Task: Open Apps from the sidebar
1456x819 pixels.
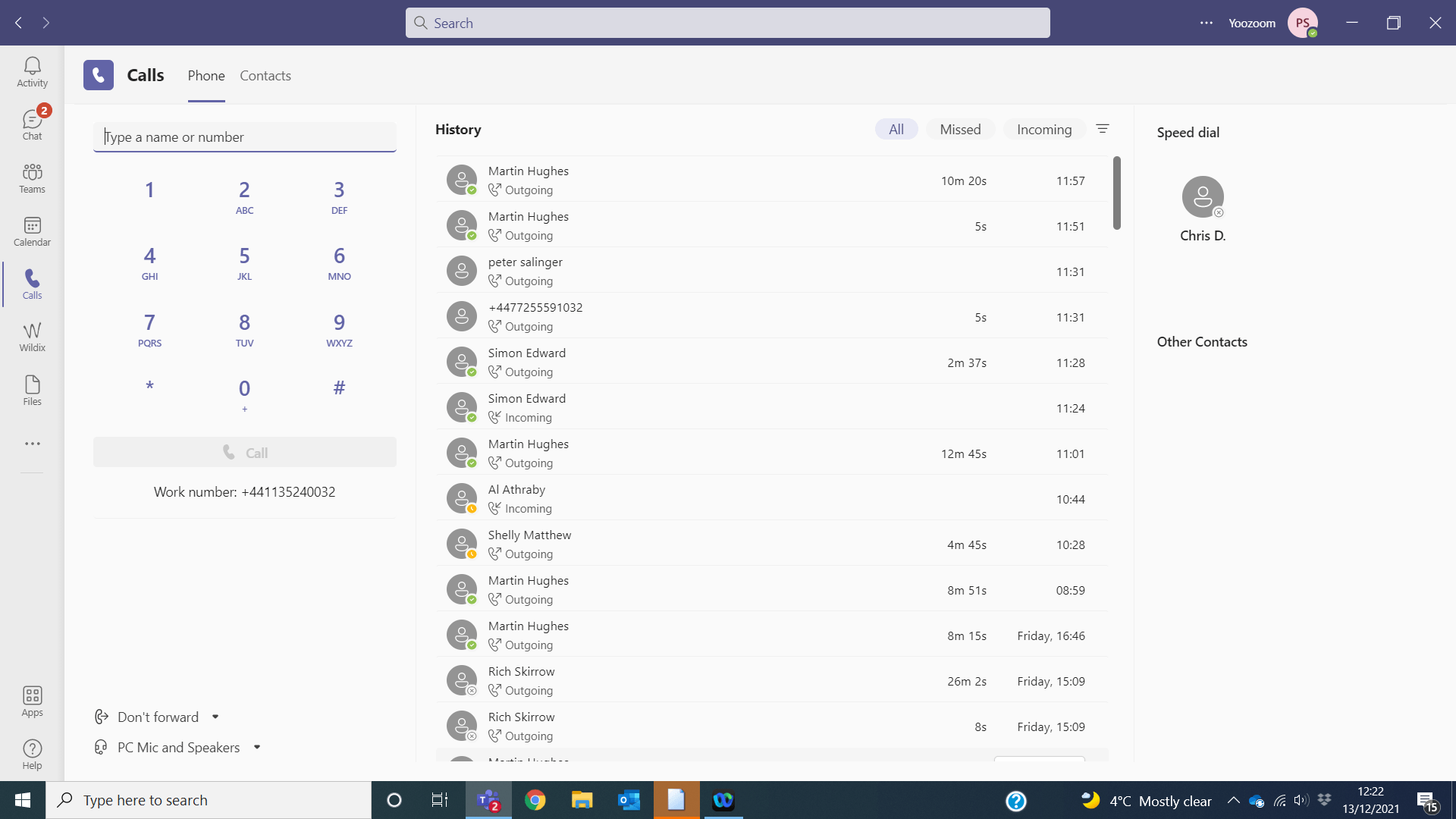Action: point(32,701)
